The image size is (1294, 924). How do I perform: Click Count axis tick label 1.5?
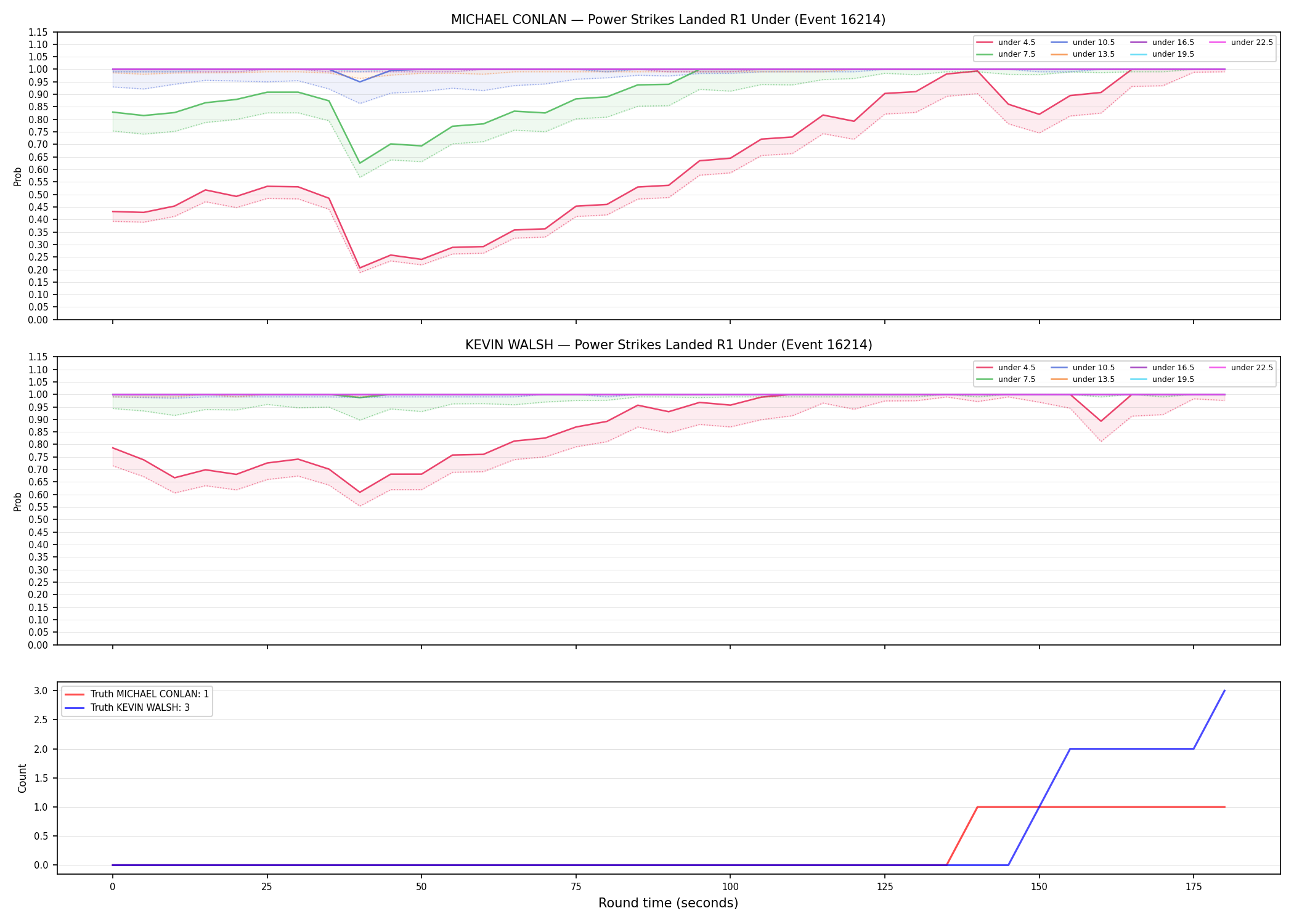pyautogui.click(x=41, y=778)
